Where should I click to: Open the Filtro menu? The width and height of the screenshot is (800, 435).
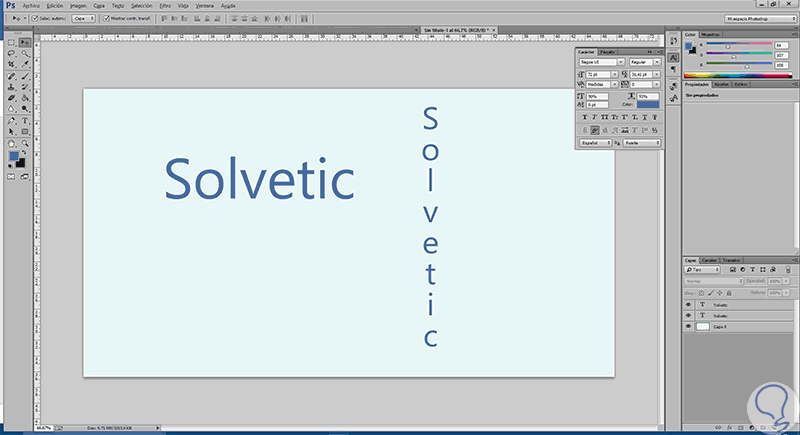point(165,6)
